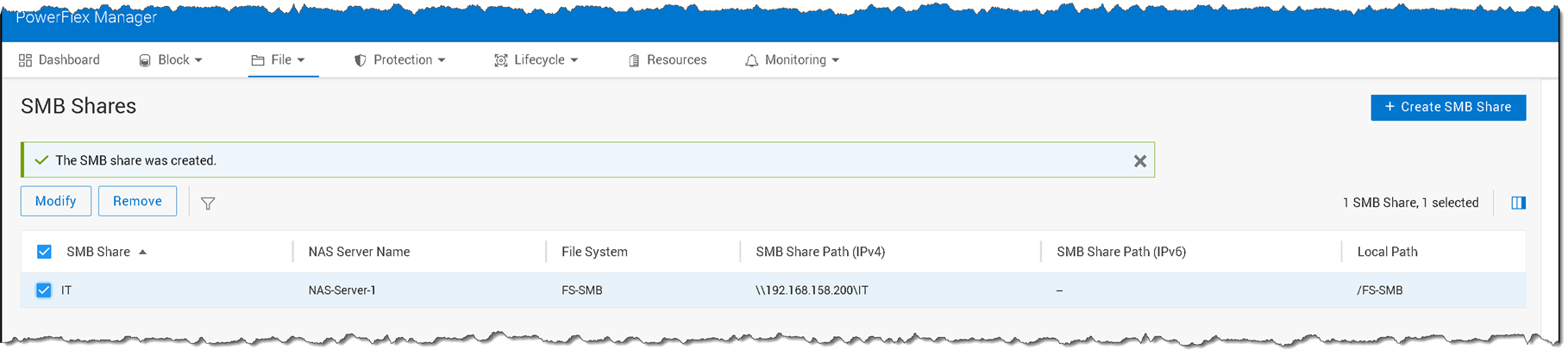Screen dimensions: 1568x356
Task: Dismiss the SMB share created notification
Action: (1139, 161)
